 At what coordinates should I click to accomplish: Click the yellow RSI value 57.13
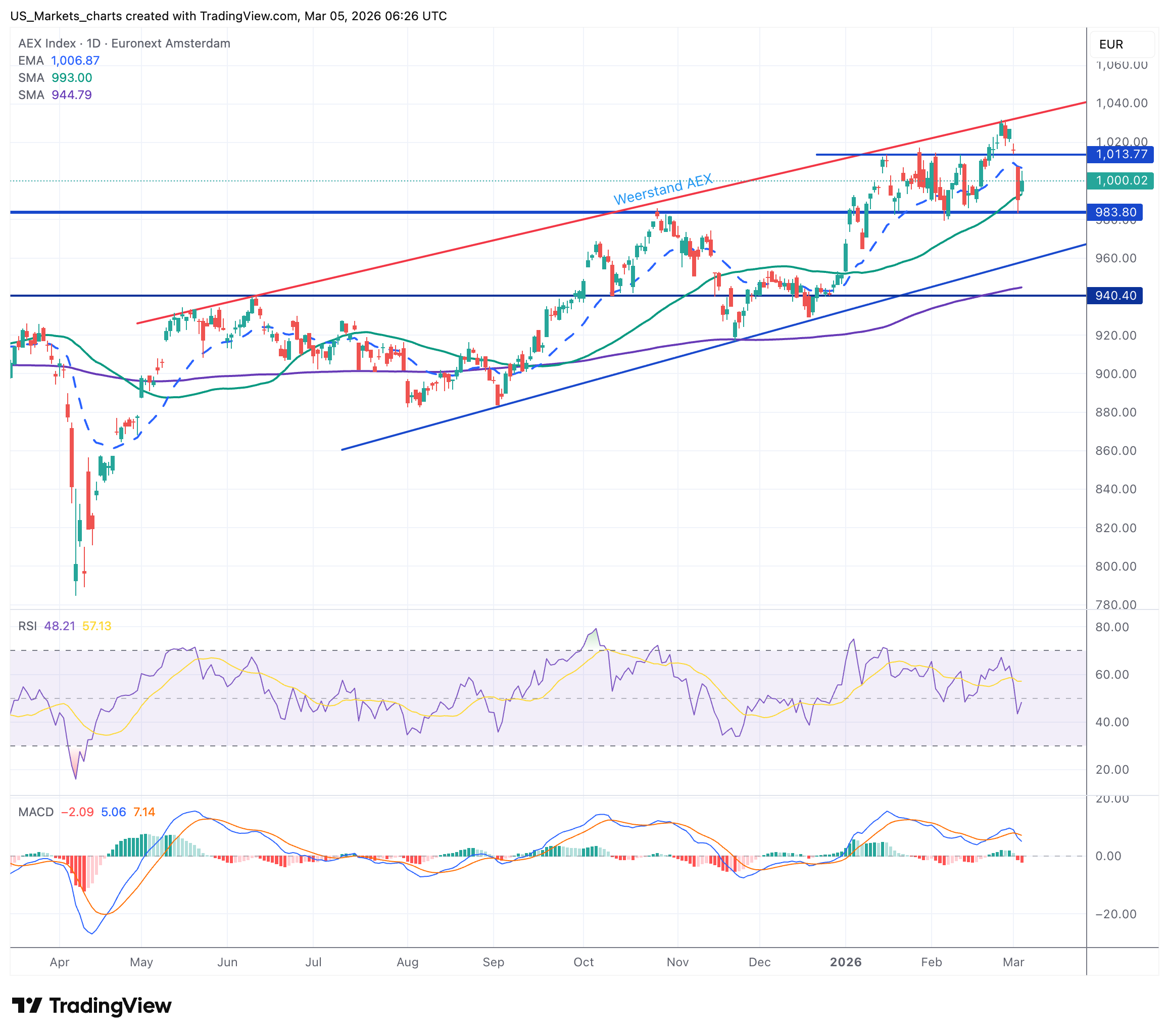(x=96, y=626)
